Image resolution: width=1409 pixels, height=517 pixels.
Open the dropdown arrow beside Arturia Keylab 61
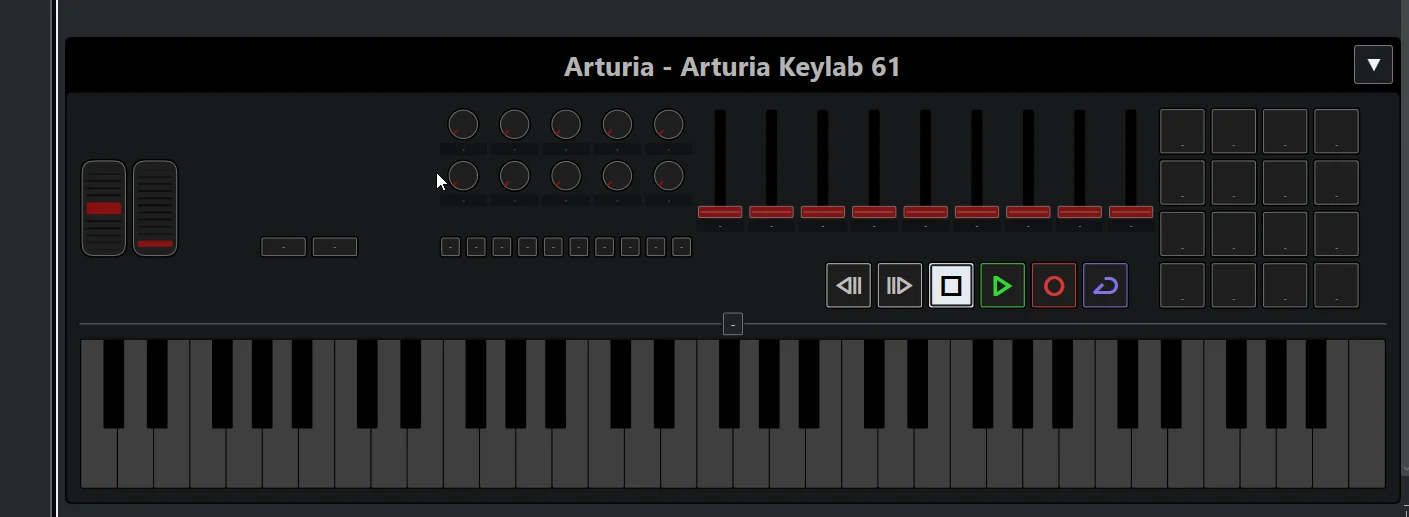[1373, 65]
